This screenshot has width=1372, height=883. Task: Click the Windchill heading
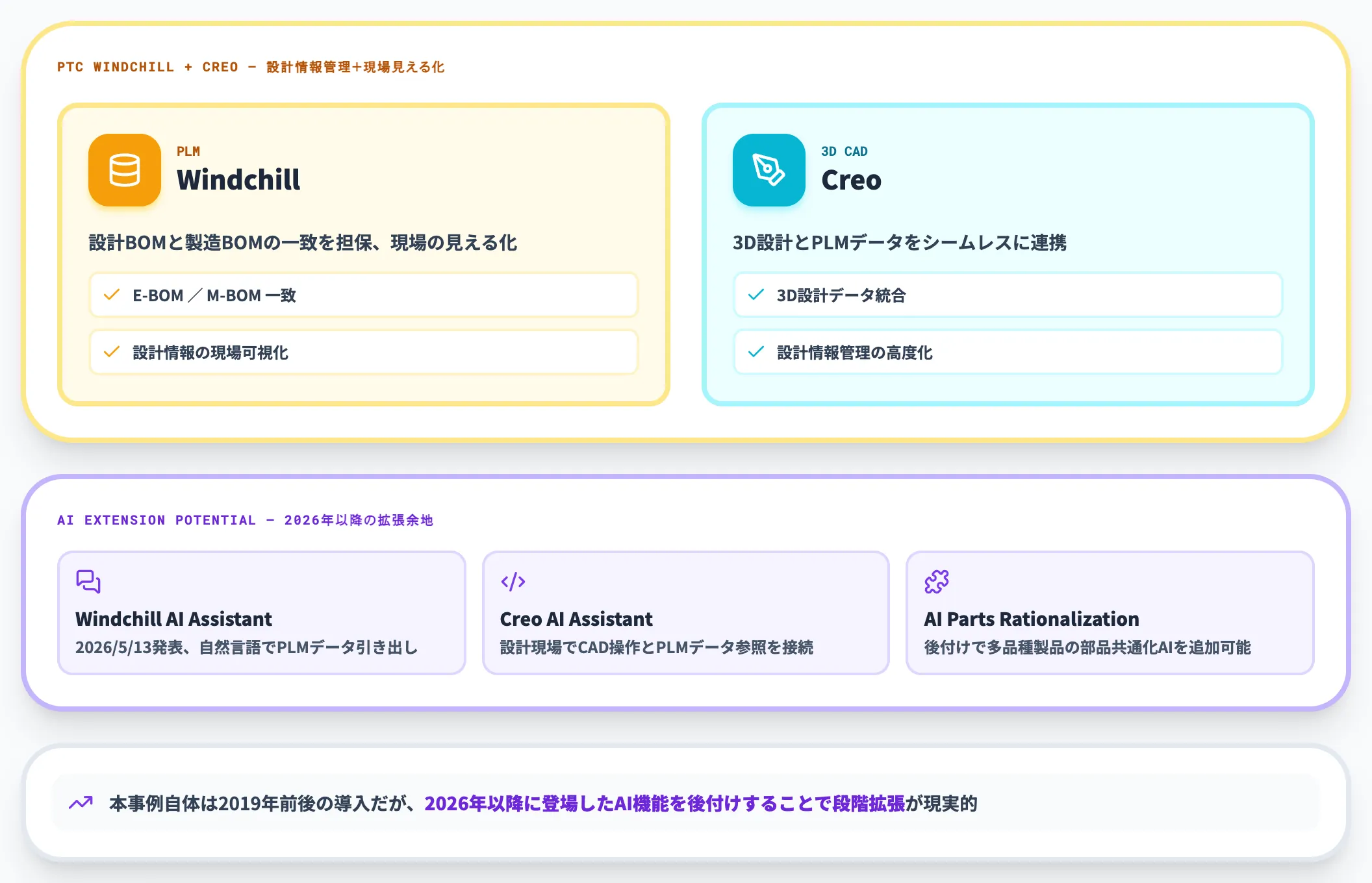coord(238,180)
